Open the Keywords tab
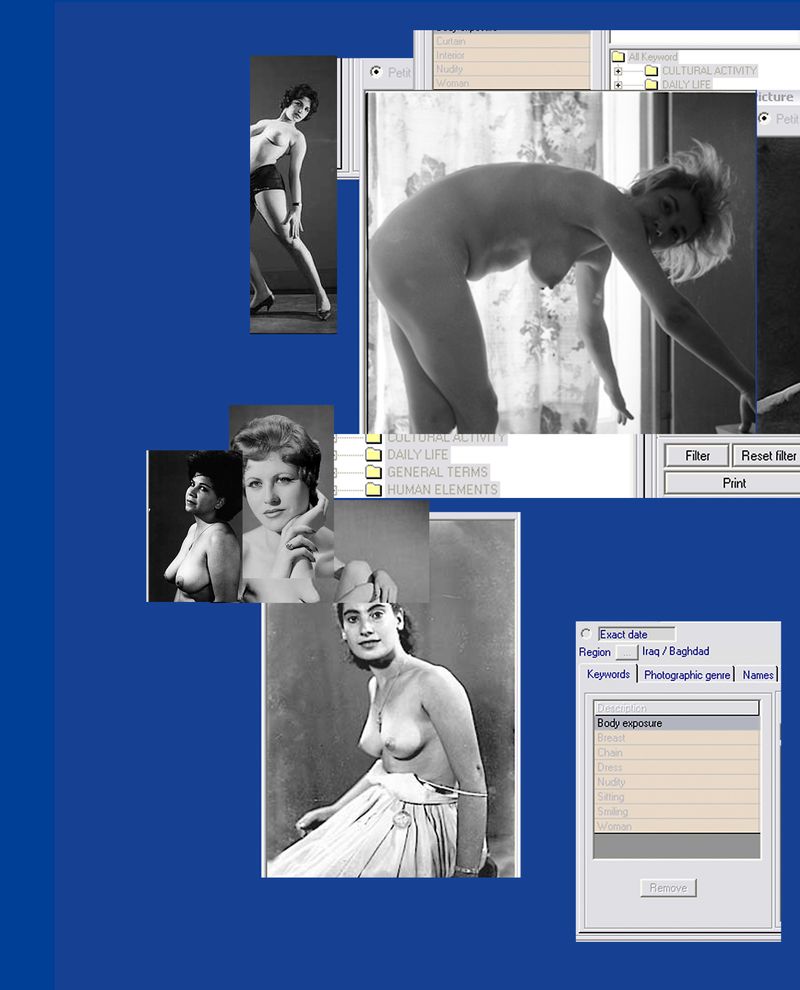The image size is (800, 990). click(607, 675)
